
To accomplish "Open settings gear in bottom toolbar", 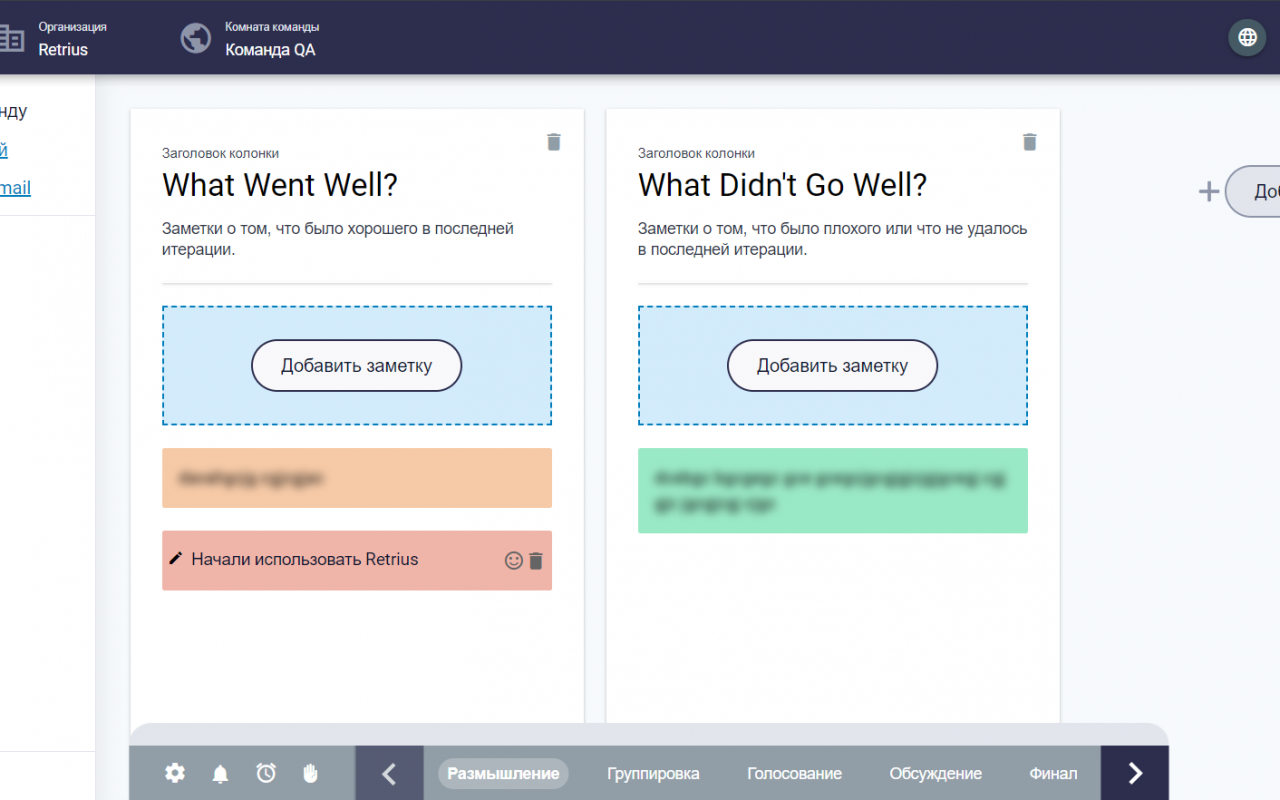I will [175, 773].
